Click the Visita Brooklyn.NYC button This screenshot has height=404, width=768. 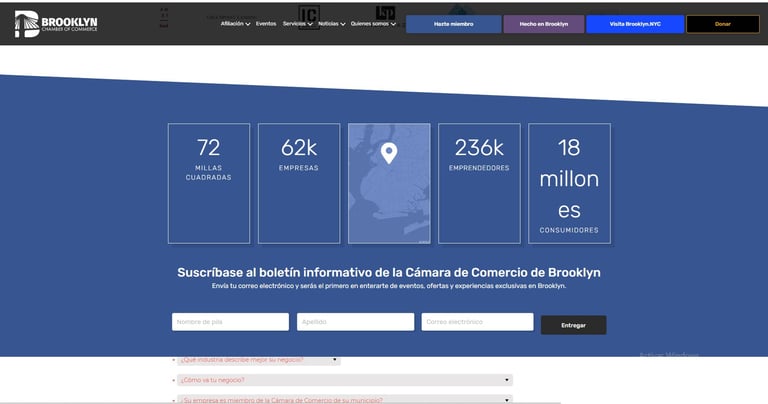pos(635,24)
